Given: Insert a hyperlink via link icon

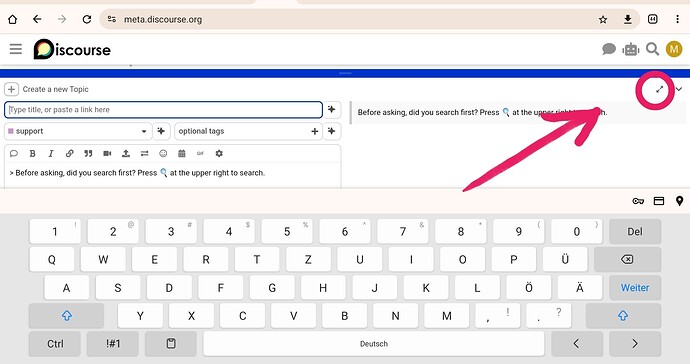Looking at the screenshot, I should (70, 154).
